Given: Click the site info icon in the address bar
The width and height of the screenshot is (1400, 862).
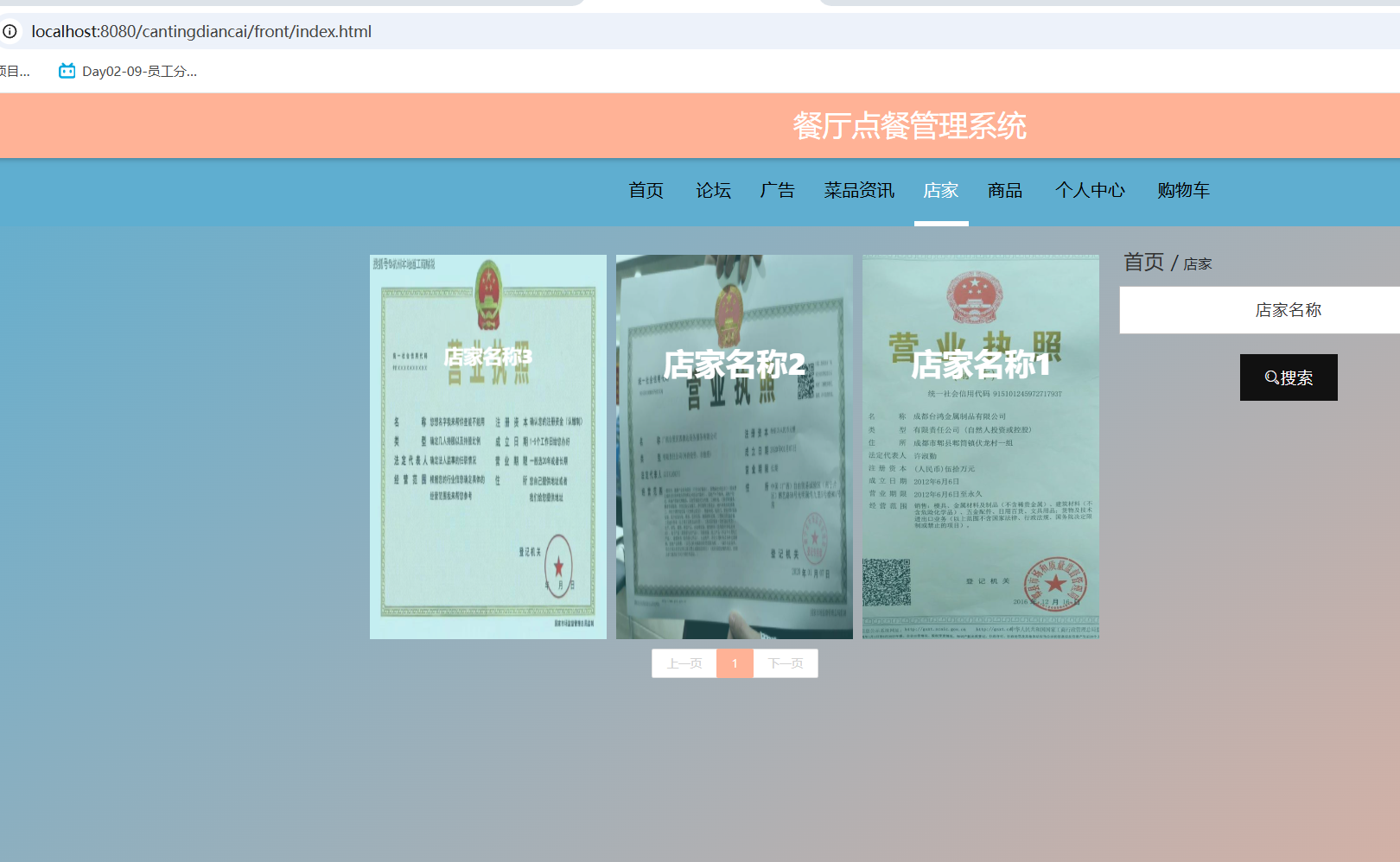Looking at the screenshot, I should (10, 31).
